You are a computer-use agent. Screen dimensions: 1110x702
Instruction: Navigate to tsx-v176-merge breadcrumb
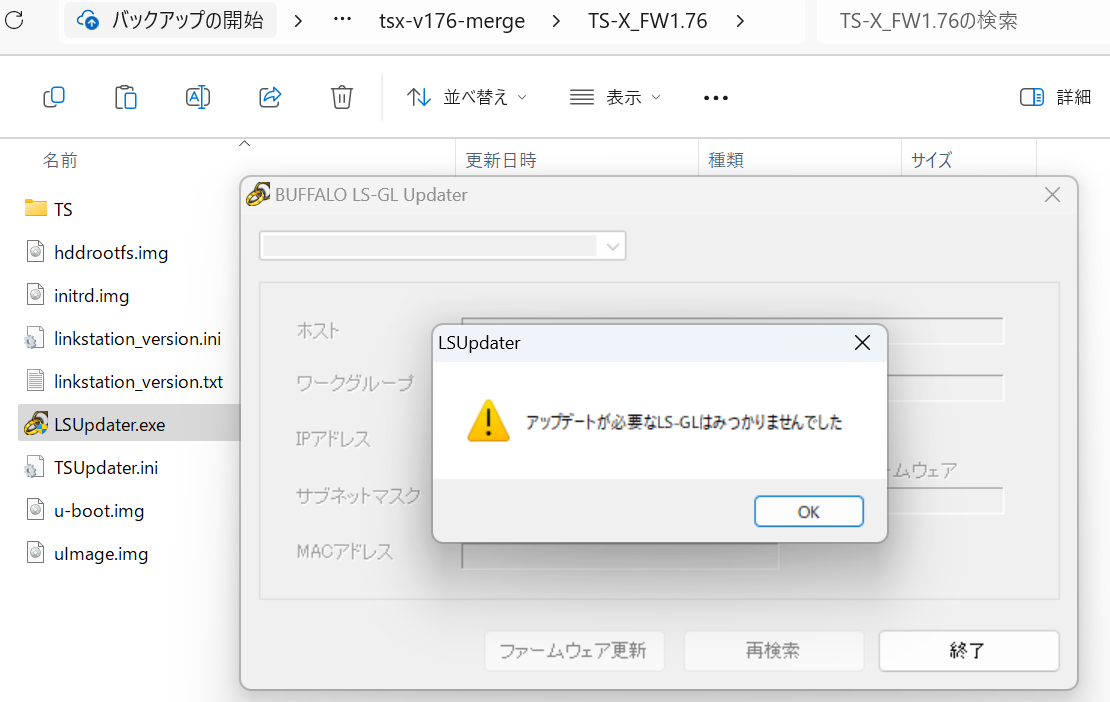[452, 21]
